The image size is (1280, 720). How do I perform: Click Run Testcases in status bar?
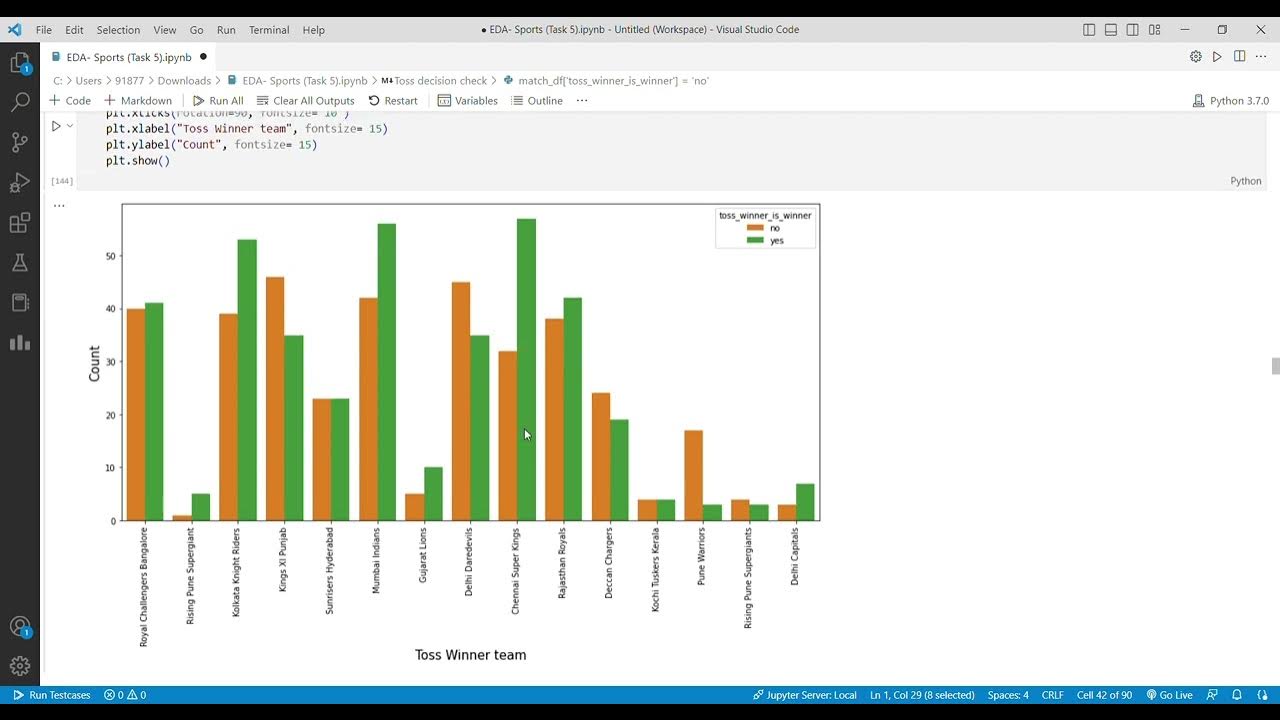tap(51, 695)
